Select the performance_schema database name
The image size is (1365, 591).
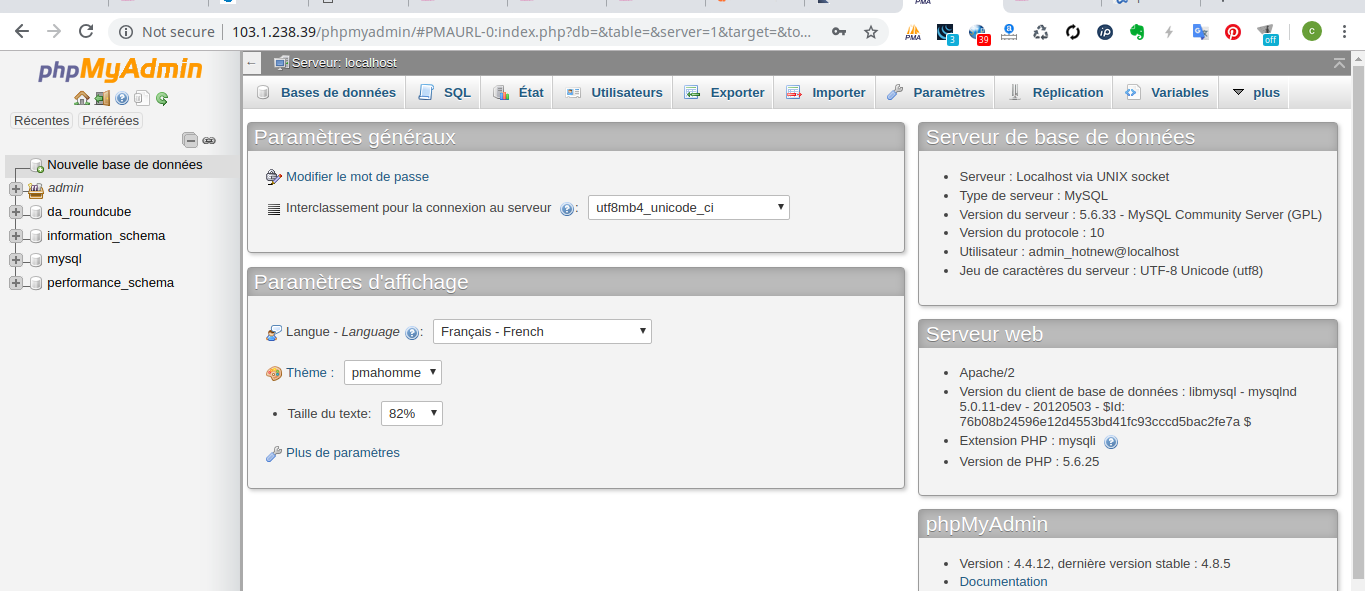pos(110,283)
